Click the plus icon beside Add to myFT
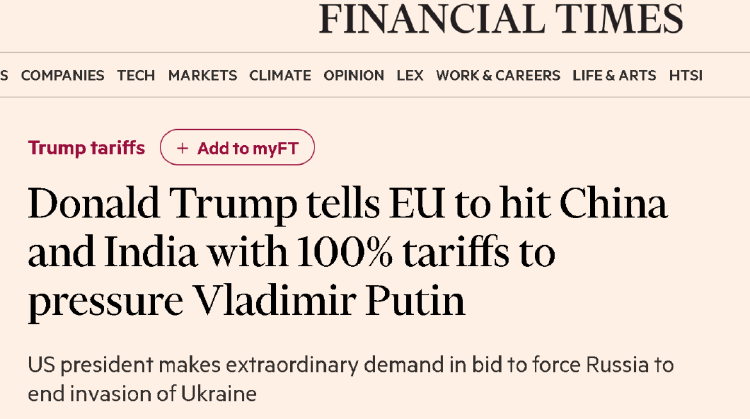 coord(182,148)
